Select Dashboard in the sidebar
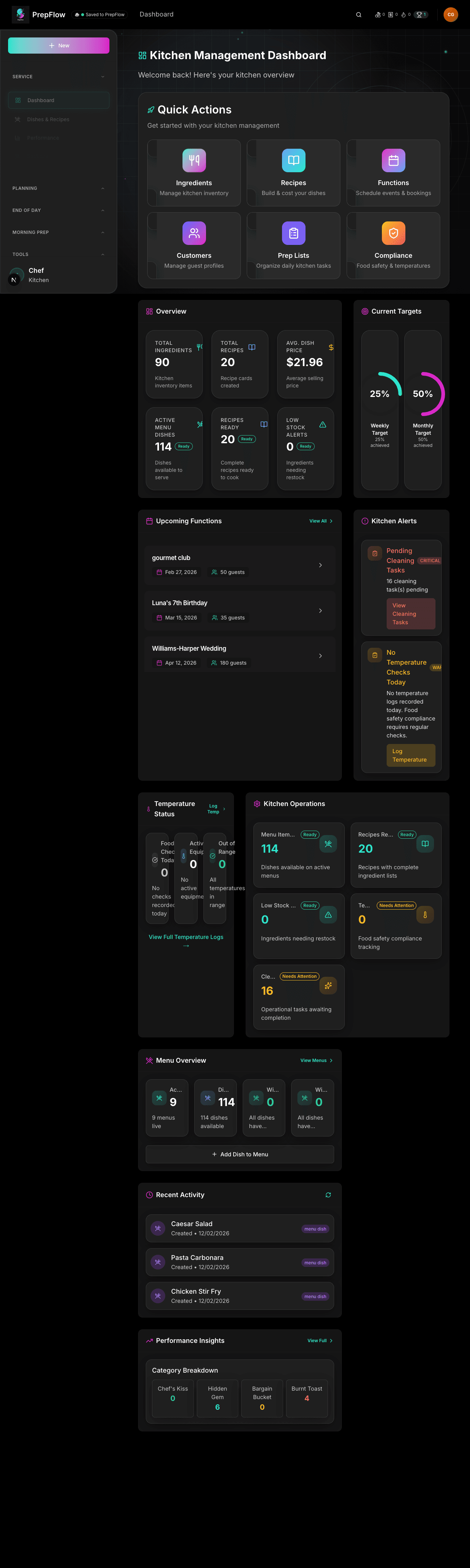The height and width of the screenshot is (1568, 470). point(58,101)
